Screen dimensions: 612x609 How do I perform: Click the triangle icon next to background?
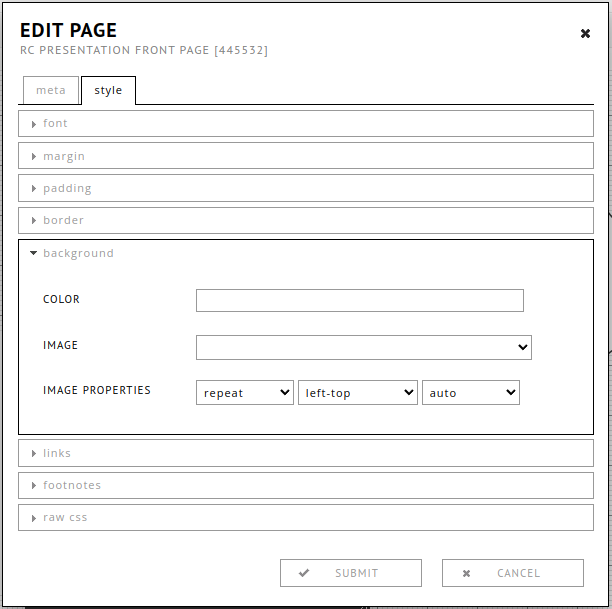pyautogui.click(x=34, y=253)
